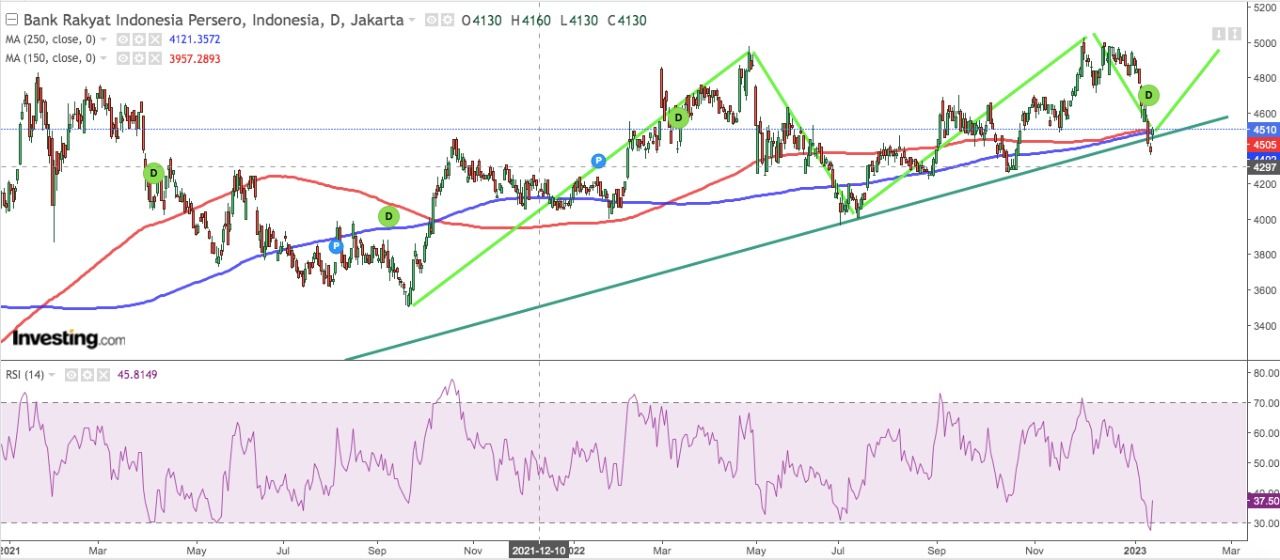Image resolution: width=1280 pixels, height=560 pixels.
Task: Click the Investing.com logo
Action: point(69,338)
